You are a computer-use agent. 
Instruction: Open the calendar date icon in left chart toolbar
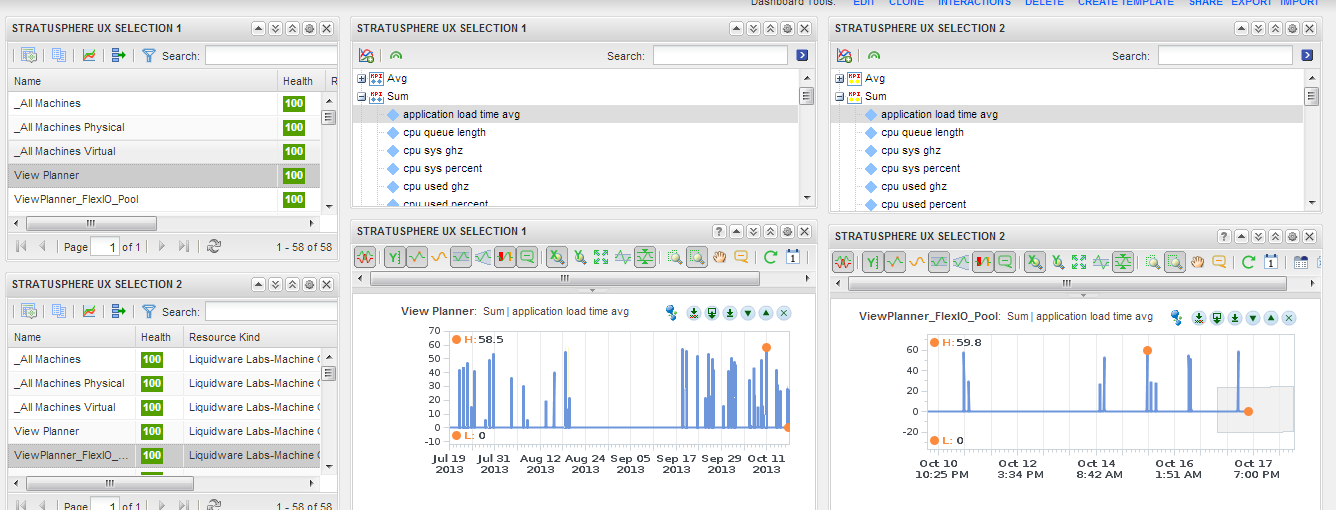click(792, 257)
